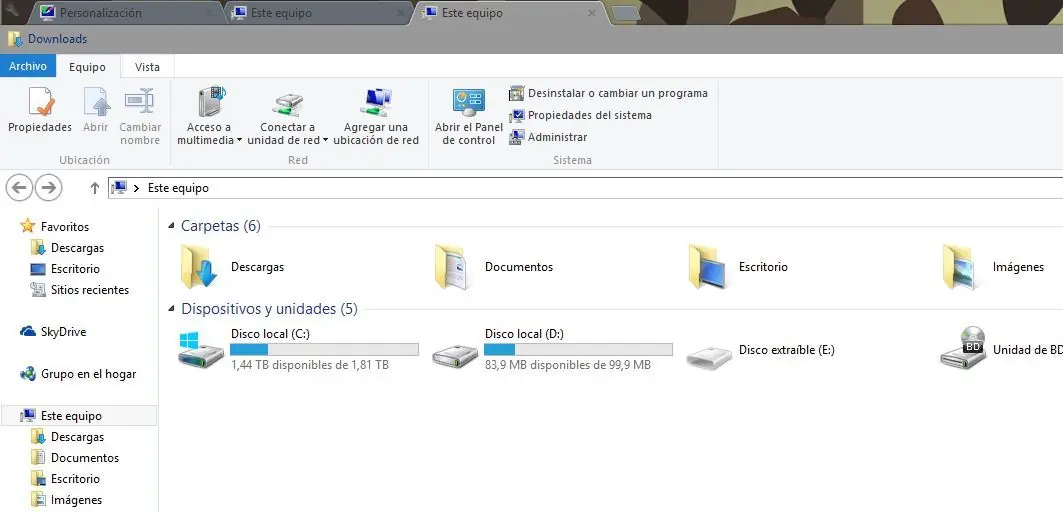Select the Documentos folder icon in Carpetas
1063x512 pixels.
[452, 267]
